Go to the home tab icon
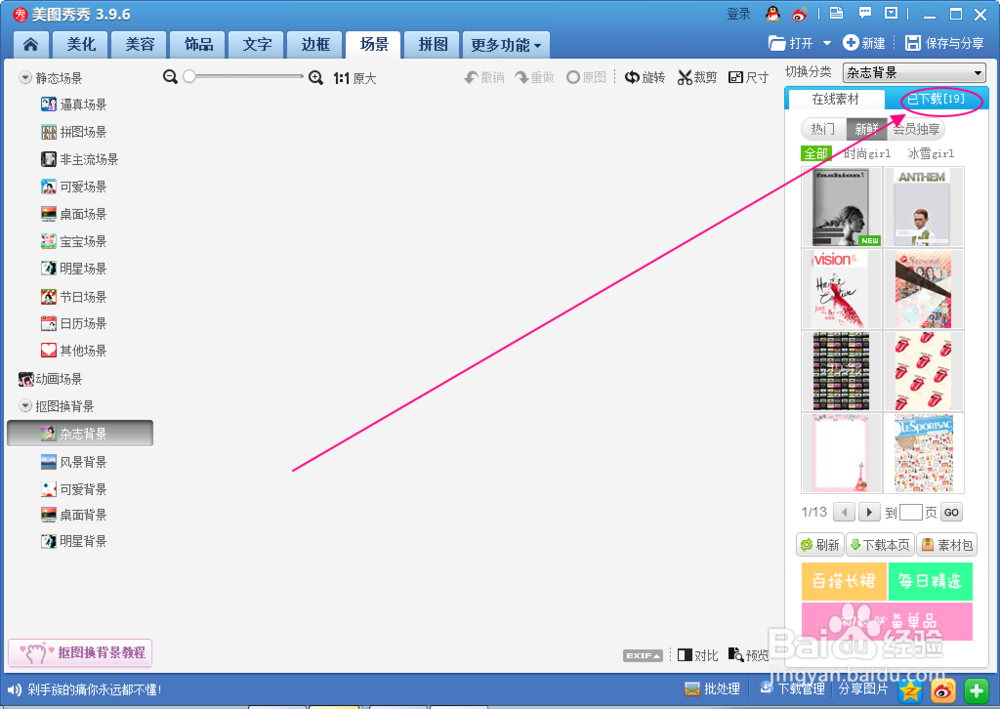Viewport: 1000px width, 709px height. coord(31,45)
